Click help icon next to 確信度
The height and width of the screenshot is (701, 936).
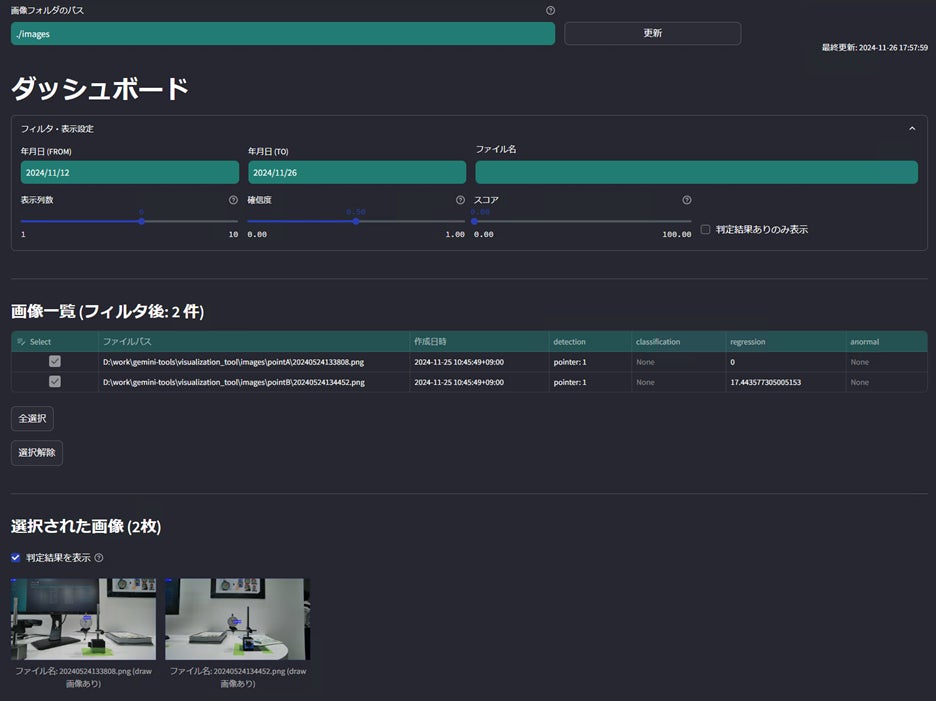(x=460, y=200)
